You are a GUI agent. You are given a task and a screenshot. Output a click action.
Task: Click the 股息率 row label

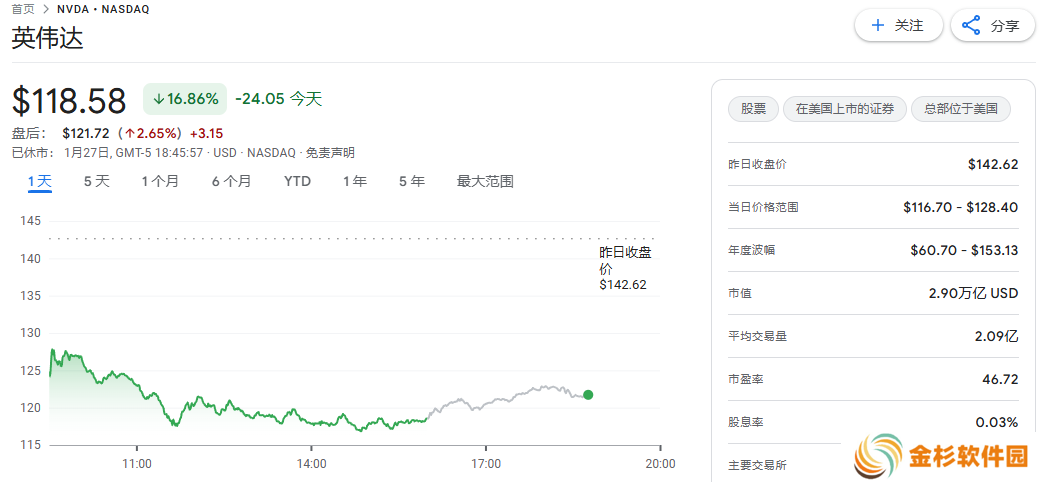click(x=745, y=422)
